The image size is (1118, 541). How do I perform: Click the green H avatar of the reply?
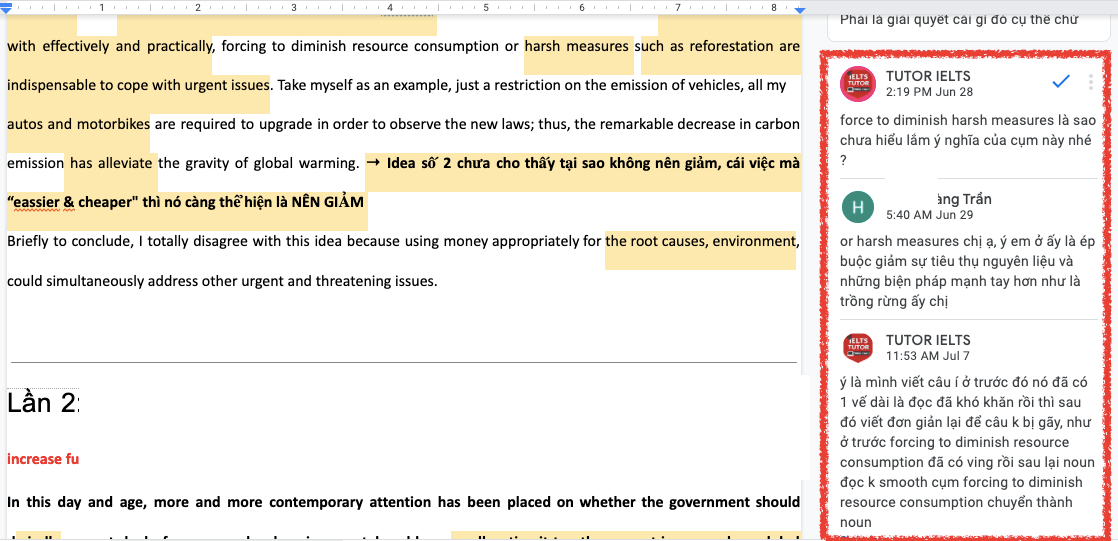coord(858,207)
